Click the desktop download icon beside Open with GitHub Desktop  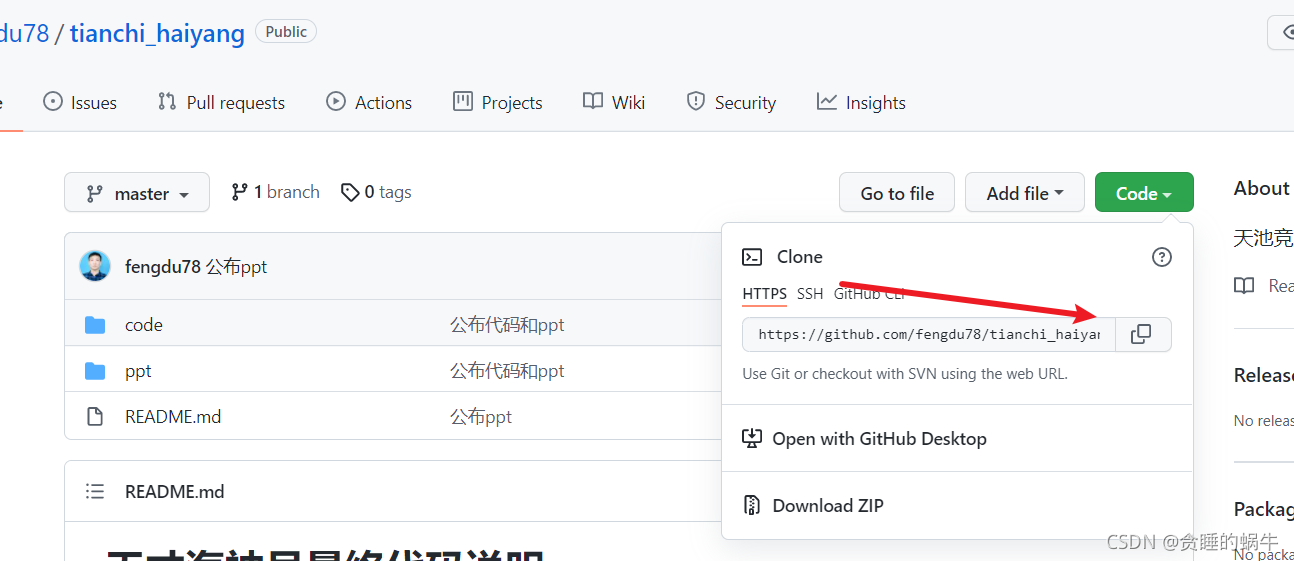(752, 438)
